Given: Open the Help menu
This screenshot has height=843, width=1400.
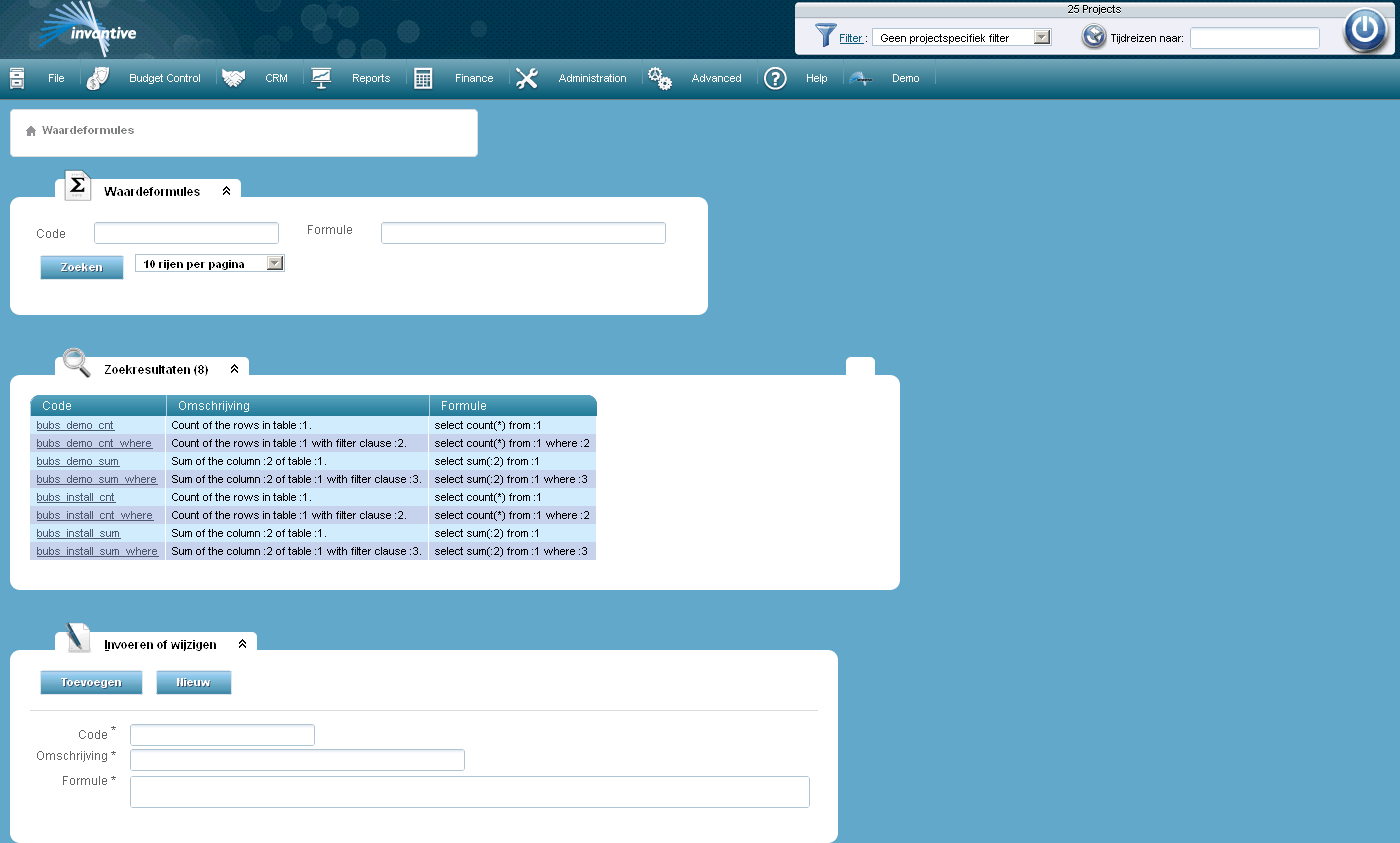Looking at the screenshot, I should pyautogui.click(x=817, y=78).
